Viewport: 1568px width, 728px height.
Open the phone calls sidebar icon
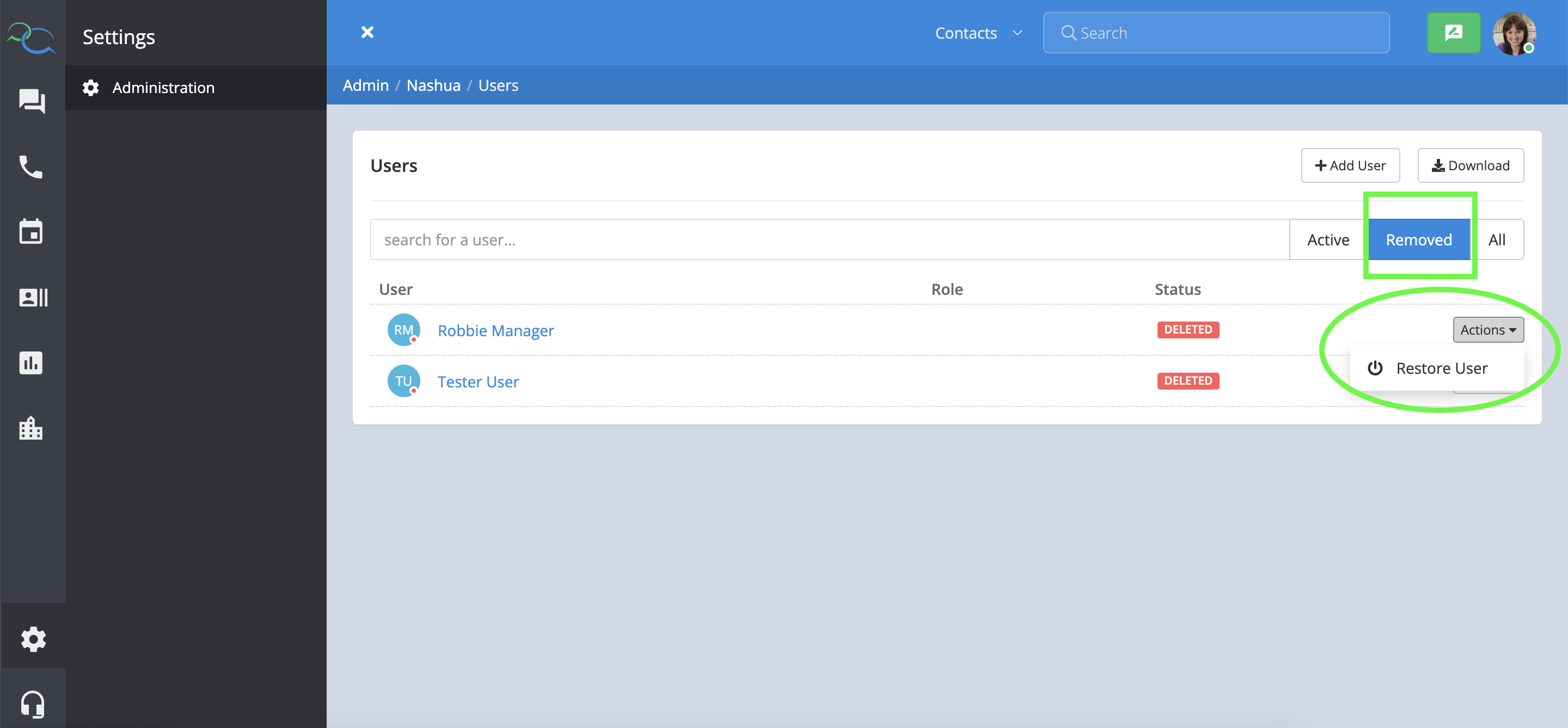[x=31, y=166]
